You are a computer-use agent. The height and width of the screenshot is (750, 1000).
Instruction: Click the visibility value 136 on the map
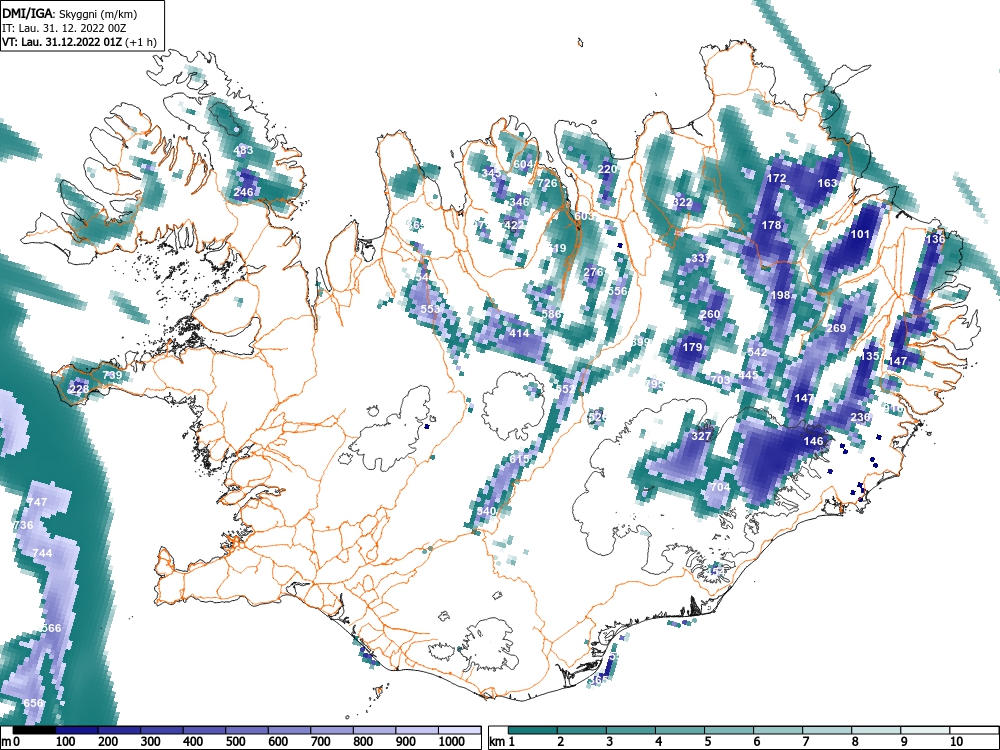pyautogui.click(x=935, y=239)
